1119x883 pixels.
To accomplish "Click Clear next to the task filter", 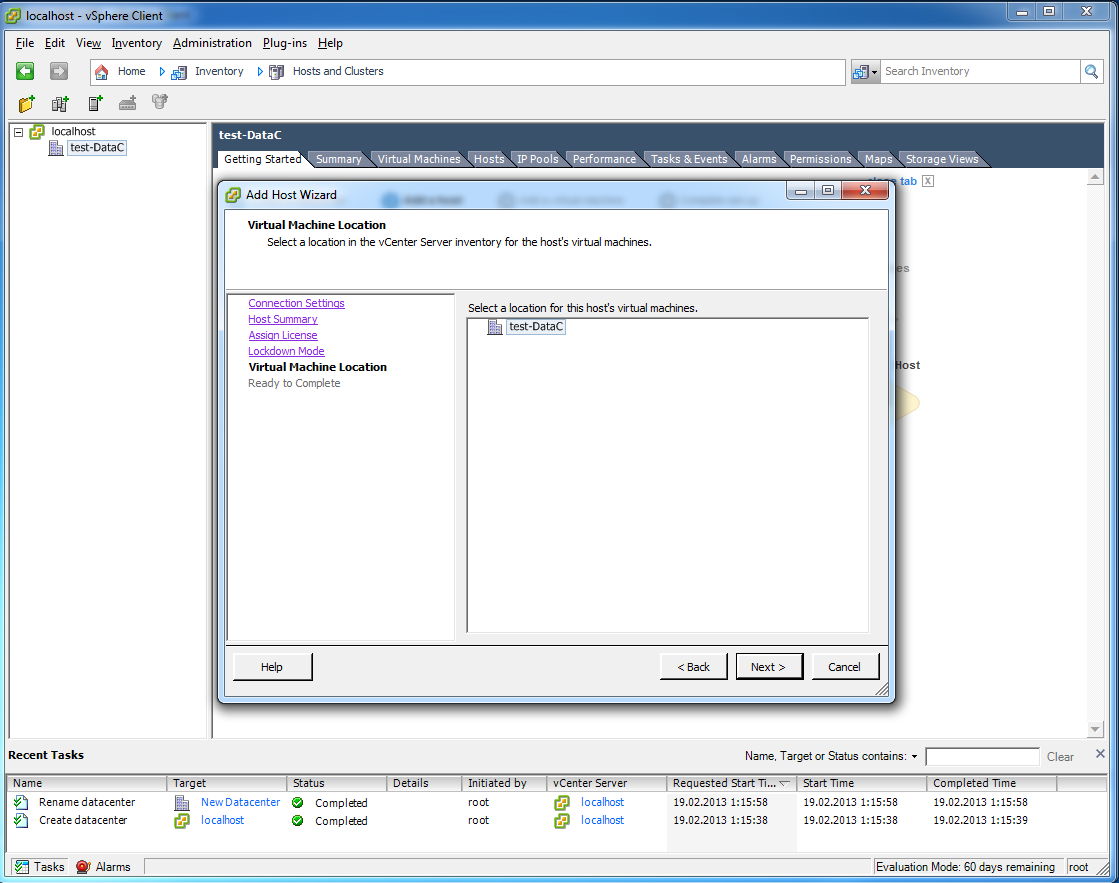I will 1060,757.
